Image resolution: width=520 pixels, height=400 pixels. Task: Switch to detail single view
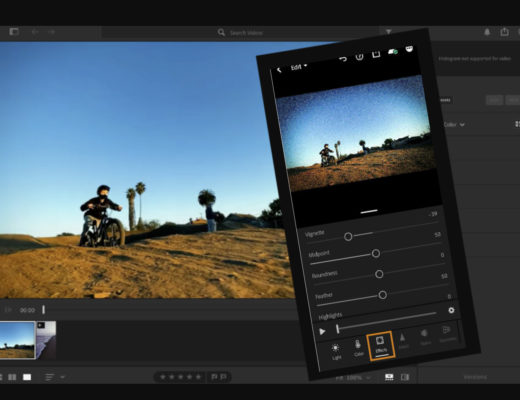[x=27, y=377]
